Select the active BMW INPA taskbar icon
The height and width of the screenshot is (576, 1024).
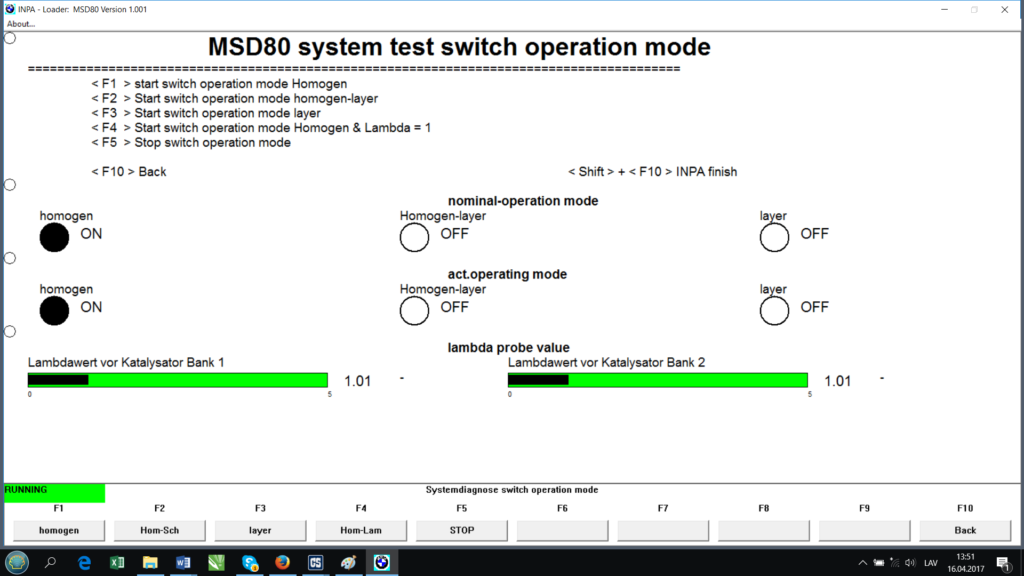(x=381, y=562)
